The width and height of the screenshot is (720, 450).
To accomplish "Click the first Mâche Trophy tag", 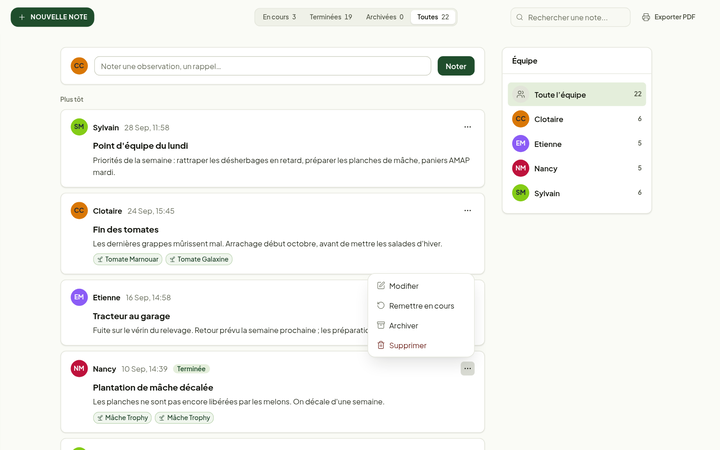I will coord(122,418).
